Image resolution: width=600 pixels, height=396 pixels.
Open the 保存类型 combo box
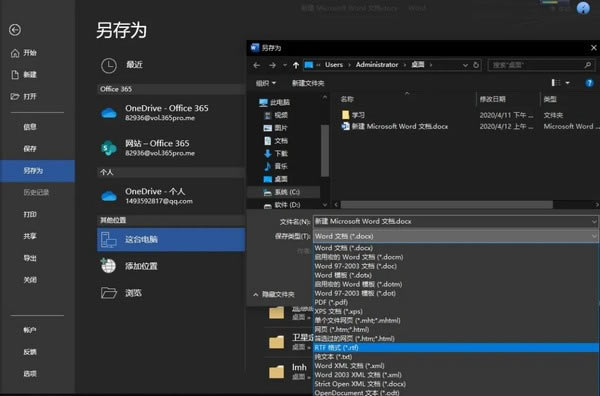point(455,236)
